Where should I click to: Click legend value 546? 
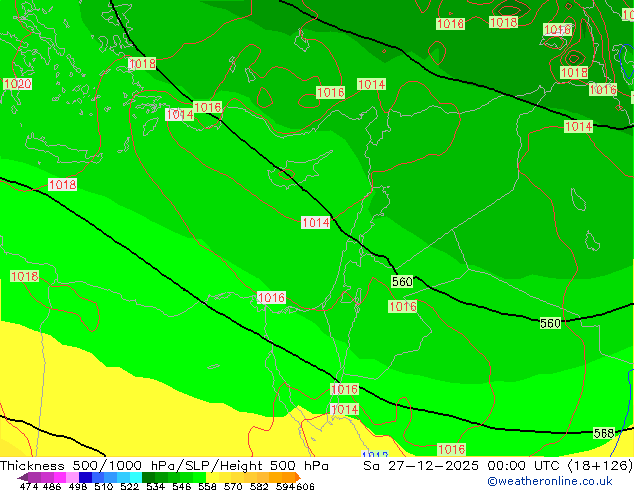click(181, 486)
